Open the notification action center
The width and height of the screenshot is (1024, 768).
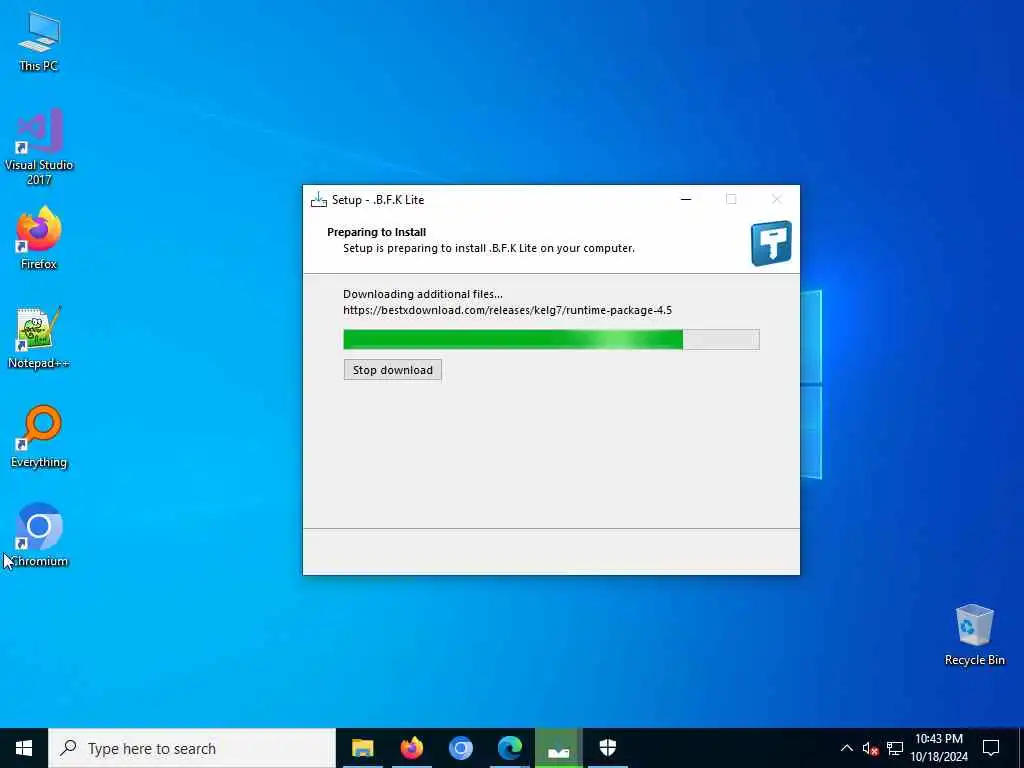coord(991,748)
